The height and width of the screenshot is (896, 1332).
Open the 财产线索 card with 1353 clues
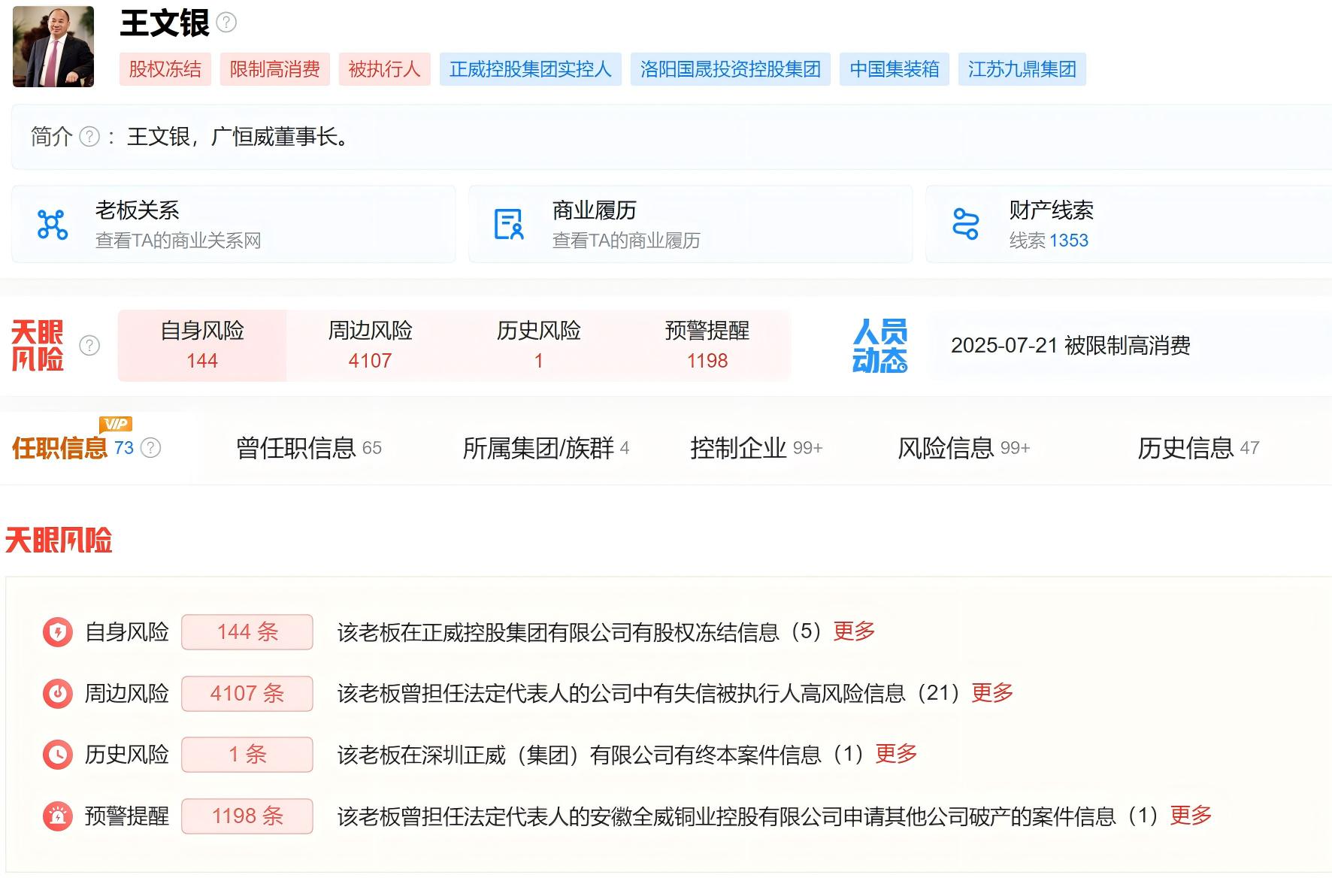(1128, 224)
